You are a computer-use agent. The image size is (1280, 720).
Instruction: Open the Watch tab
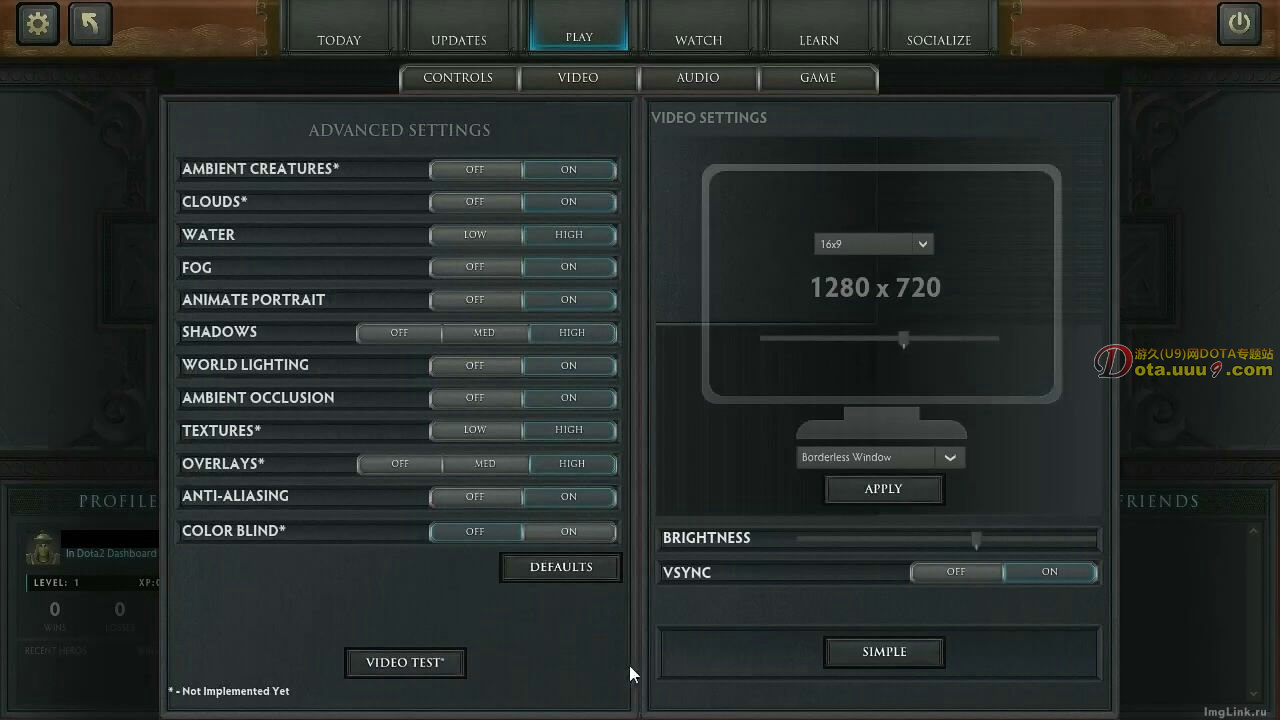click(x=699, y=27)
